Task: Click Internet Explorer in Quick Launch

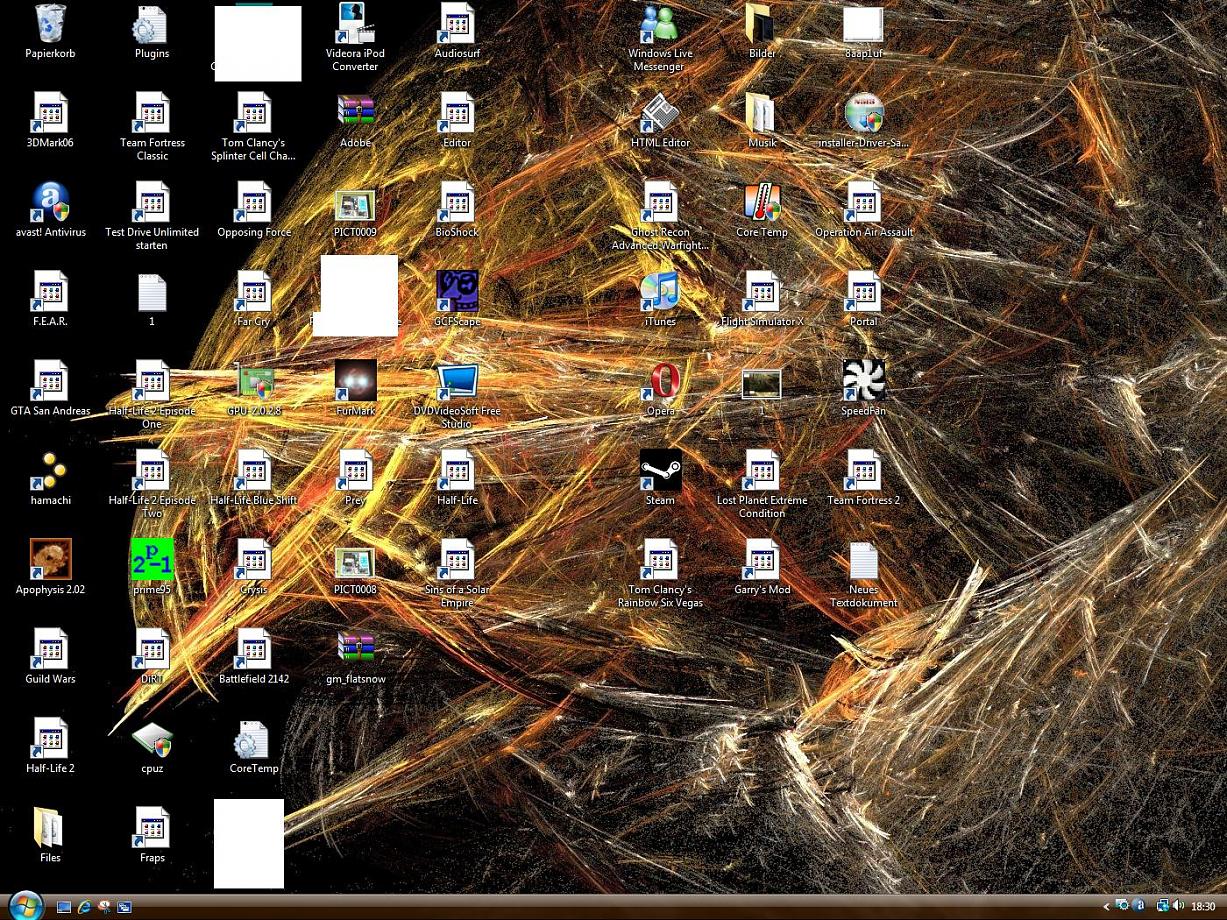Action: (84, 907)
